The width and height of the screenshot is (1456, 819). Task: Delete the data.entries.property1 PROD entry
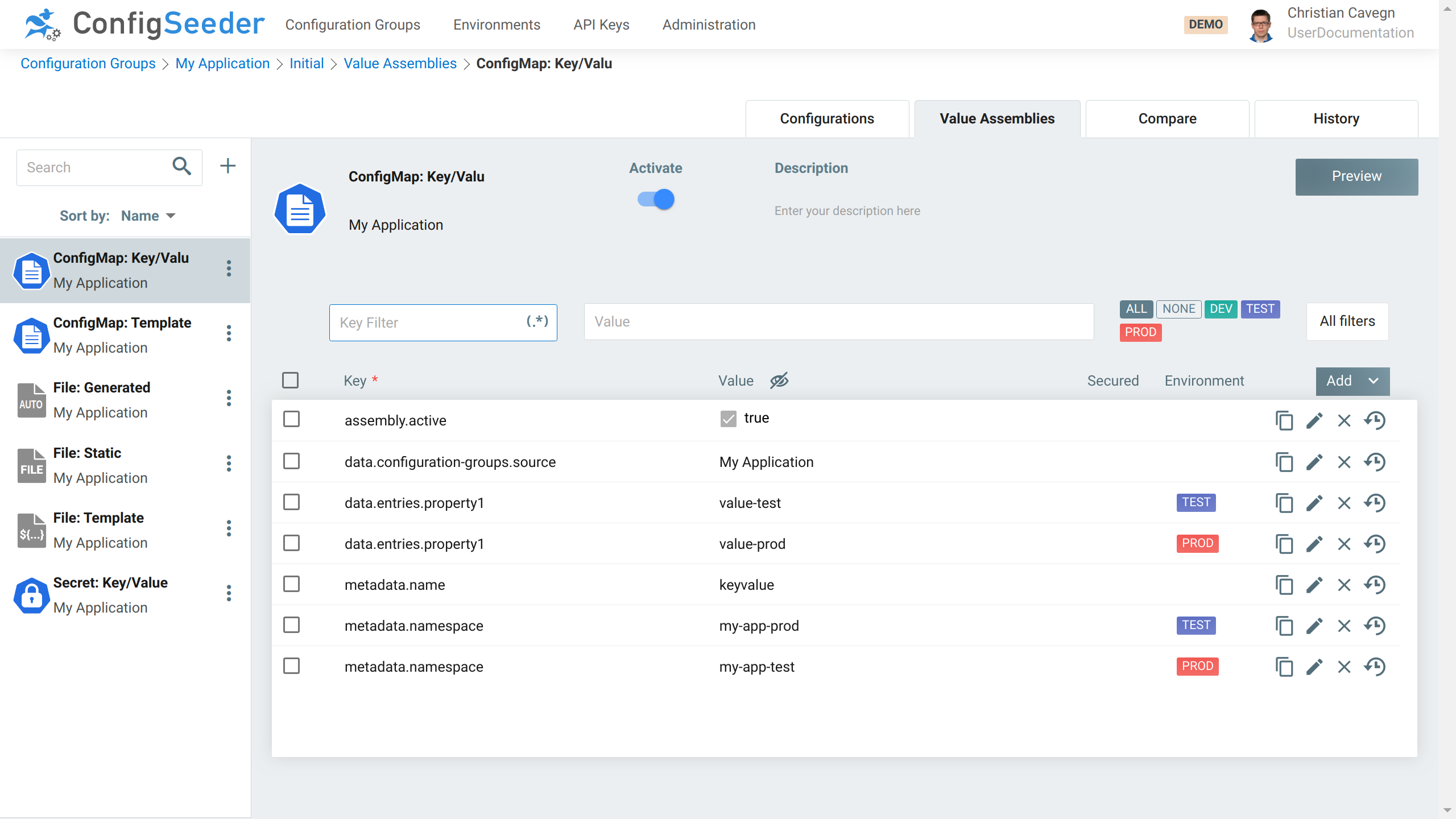click(x=1343, y=544)
